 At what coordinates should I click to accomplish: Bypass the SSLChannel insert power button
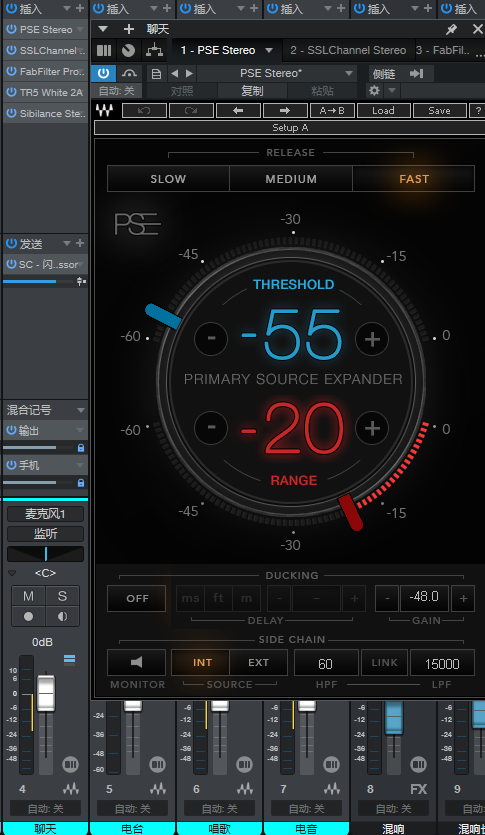click(11, 51)
